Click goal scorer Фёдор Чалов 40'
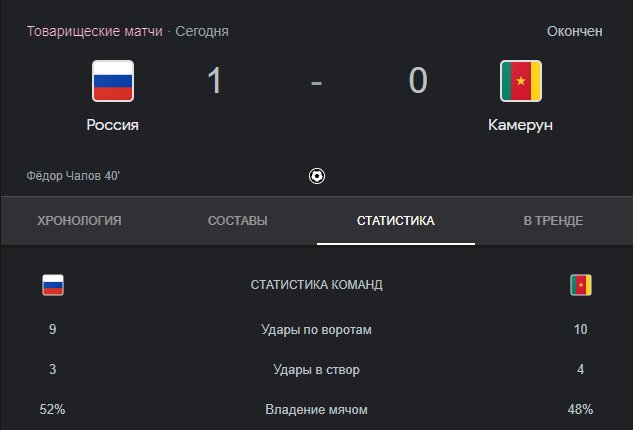 point(73,176)
